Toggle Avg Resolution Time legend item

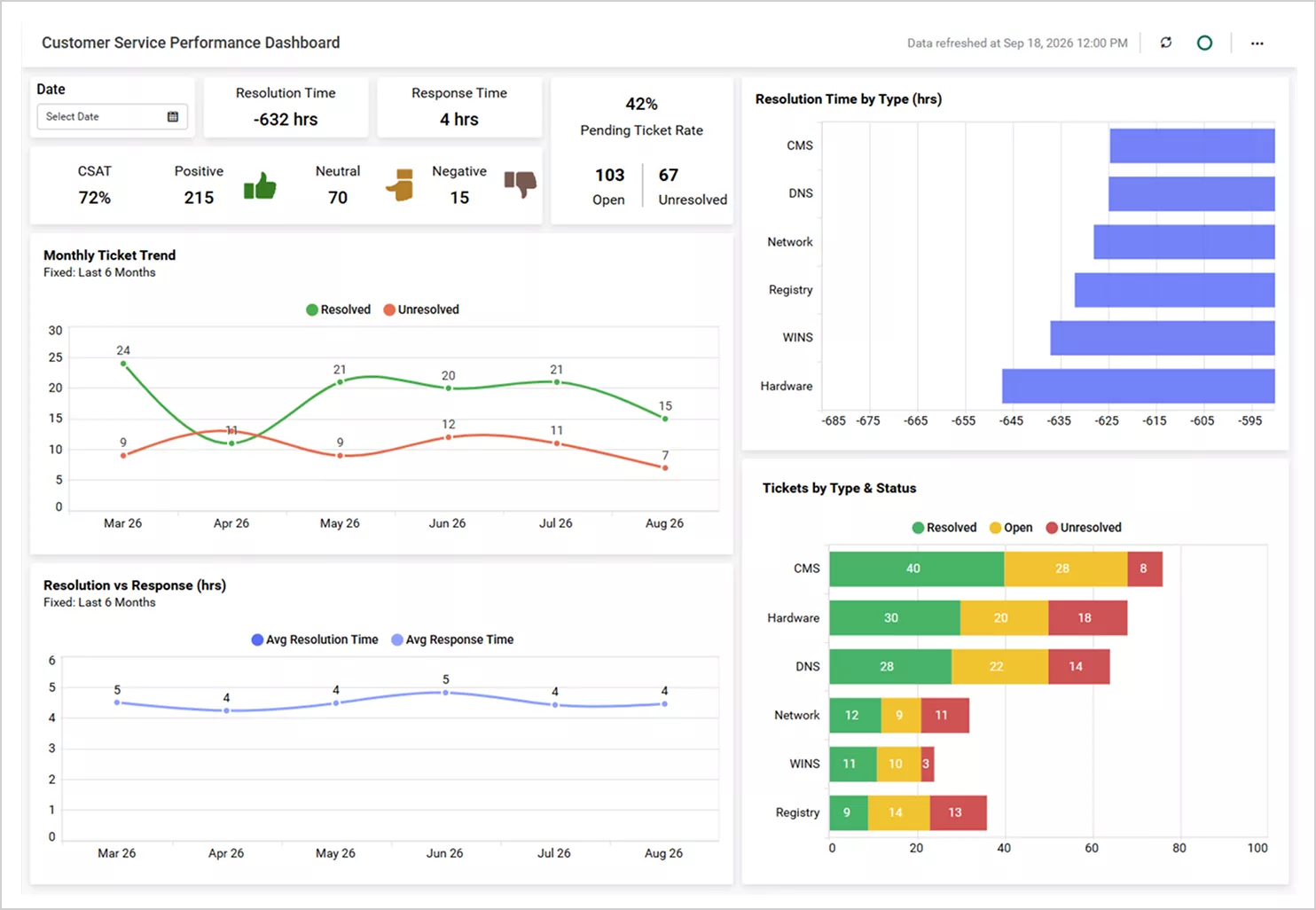point(315,639)
